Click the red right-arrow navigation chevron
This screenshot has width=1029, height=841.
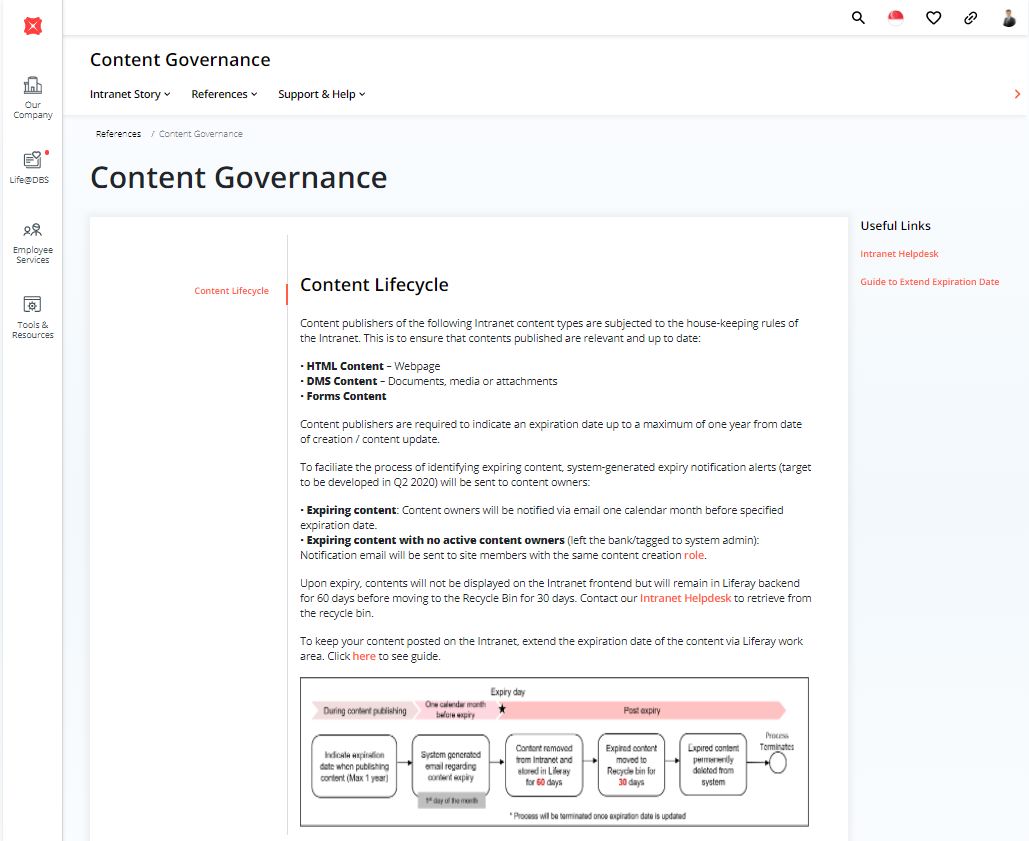click(x=1017, y=94)
